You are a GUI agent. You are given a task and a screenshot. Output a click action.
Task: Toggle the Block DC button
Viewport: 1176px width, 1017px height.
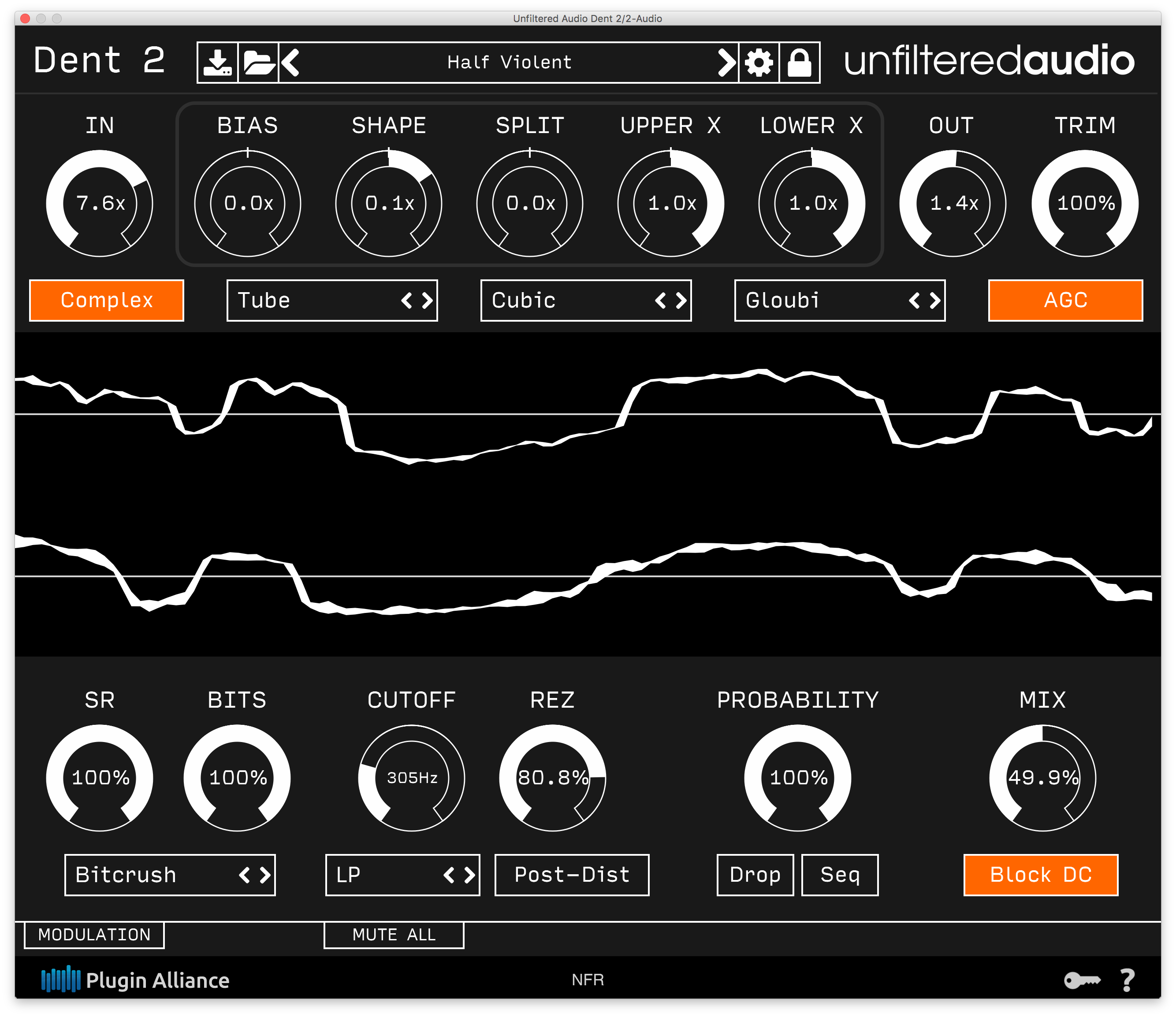pyautogui.click(x=1041, y=875)
